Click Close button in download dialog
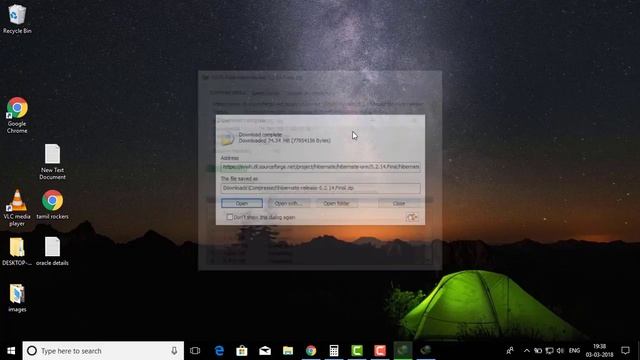Image resolution: width=640 pixels, height=360 pixels. tap(399, 203)
